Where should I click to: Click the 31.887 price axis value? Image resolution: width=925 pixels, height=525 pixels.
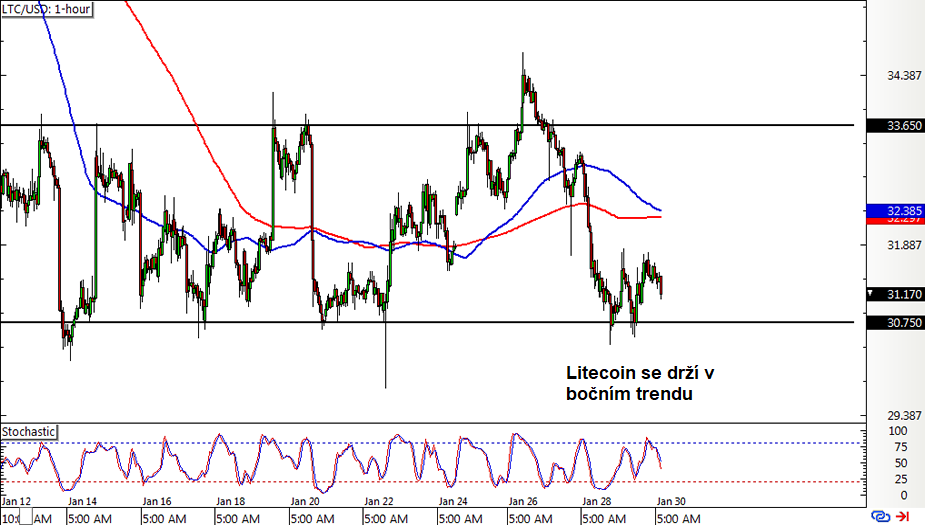pyautogui.click(x=904, y=245)
